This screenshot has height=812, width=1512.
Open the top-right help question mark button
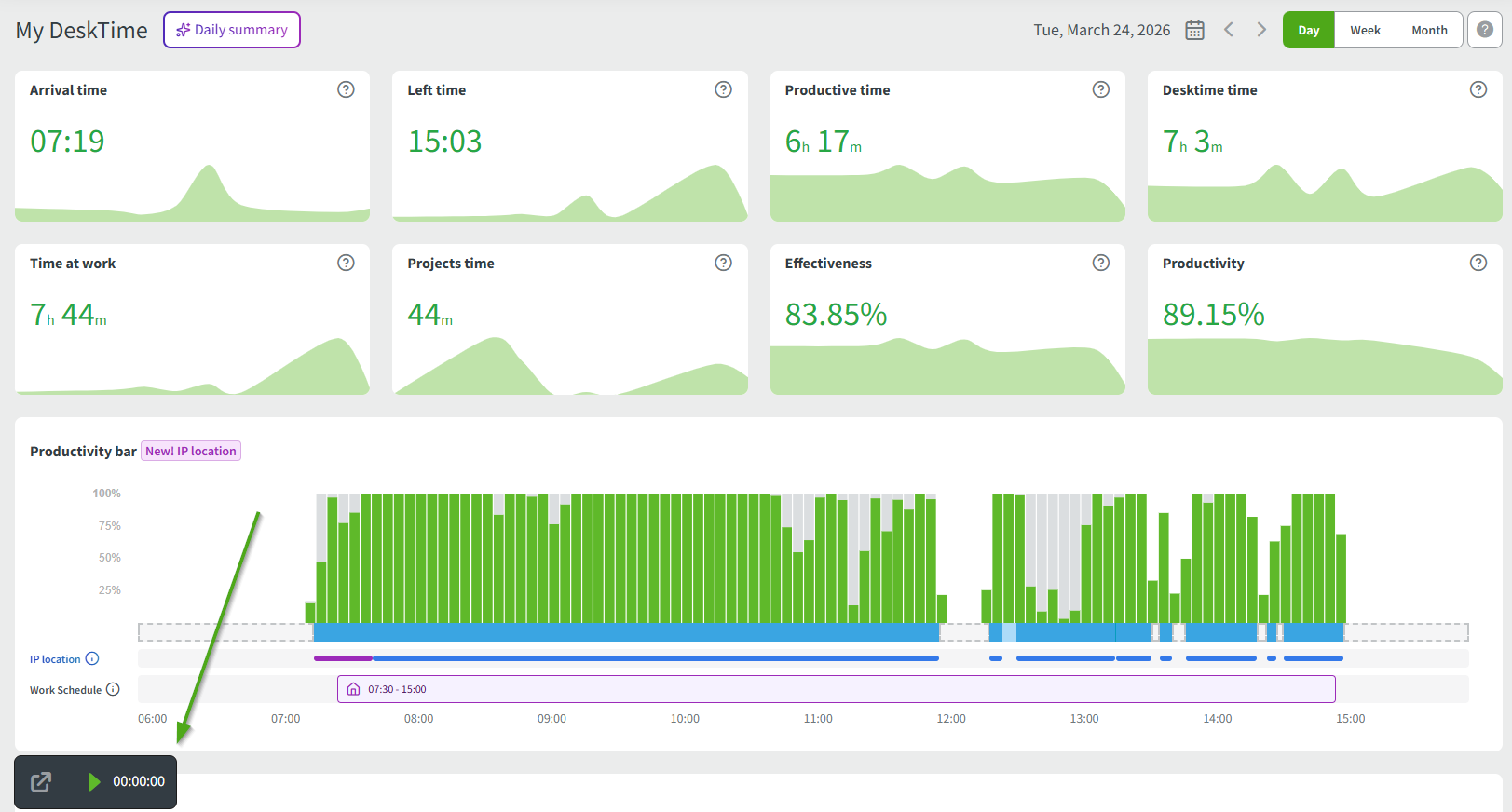[1485, 30]
